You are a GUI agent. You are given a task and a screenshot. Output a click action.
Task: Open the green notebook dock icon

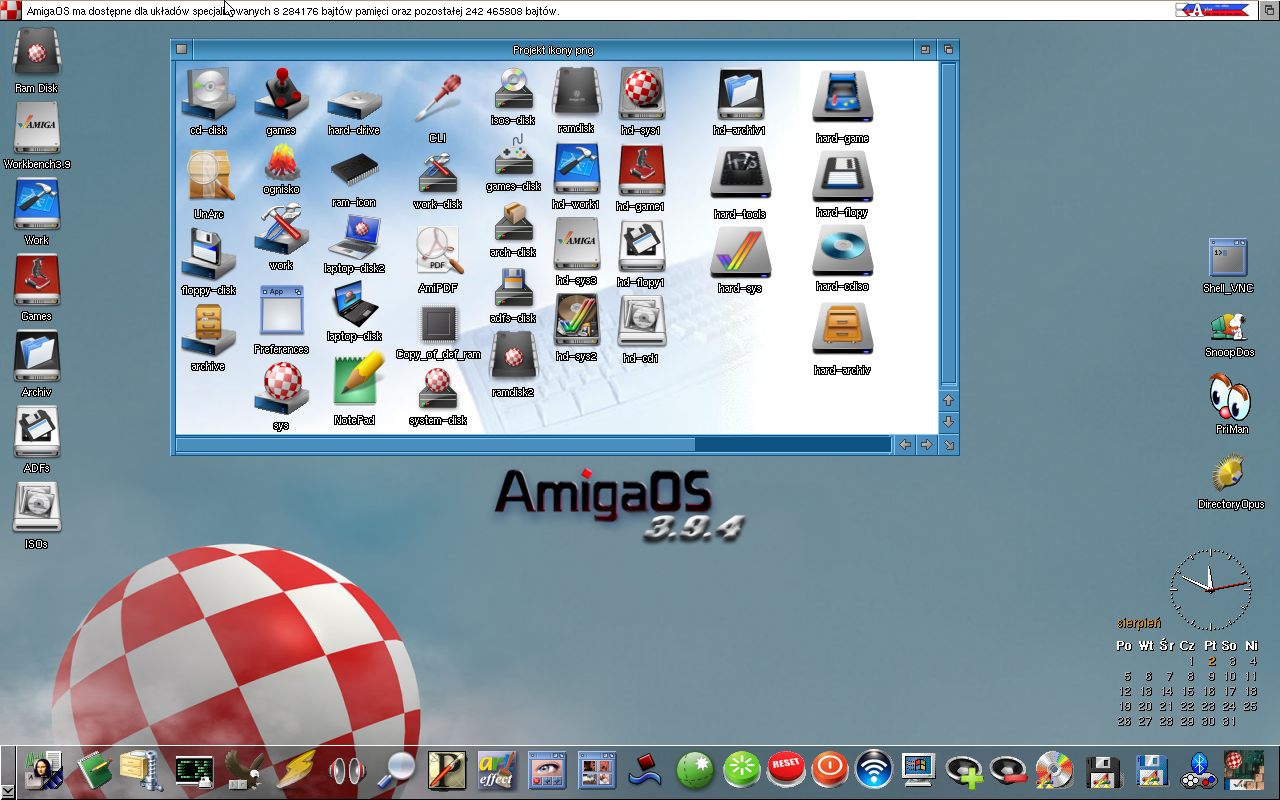pyautogui.click(x=94, y=769)
